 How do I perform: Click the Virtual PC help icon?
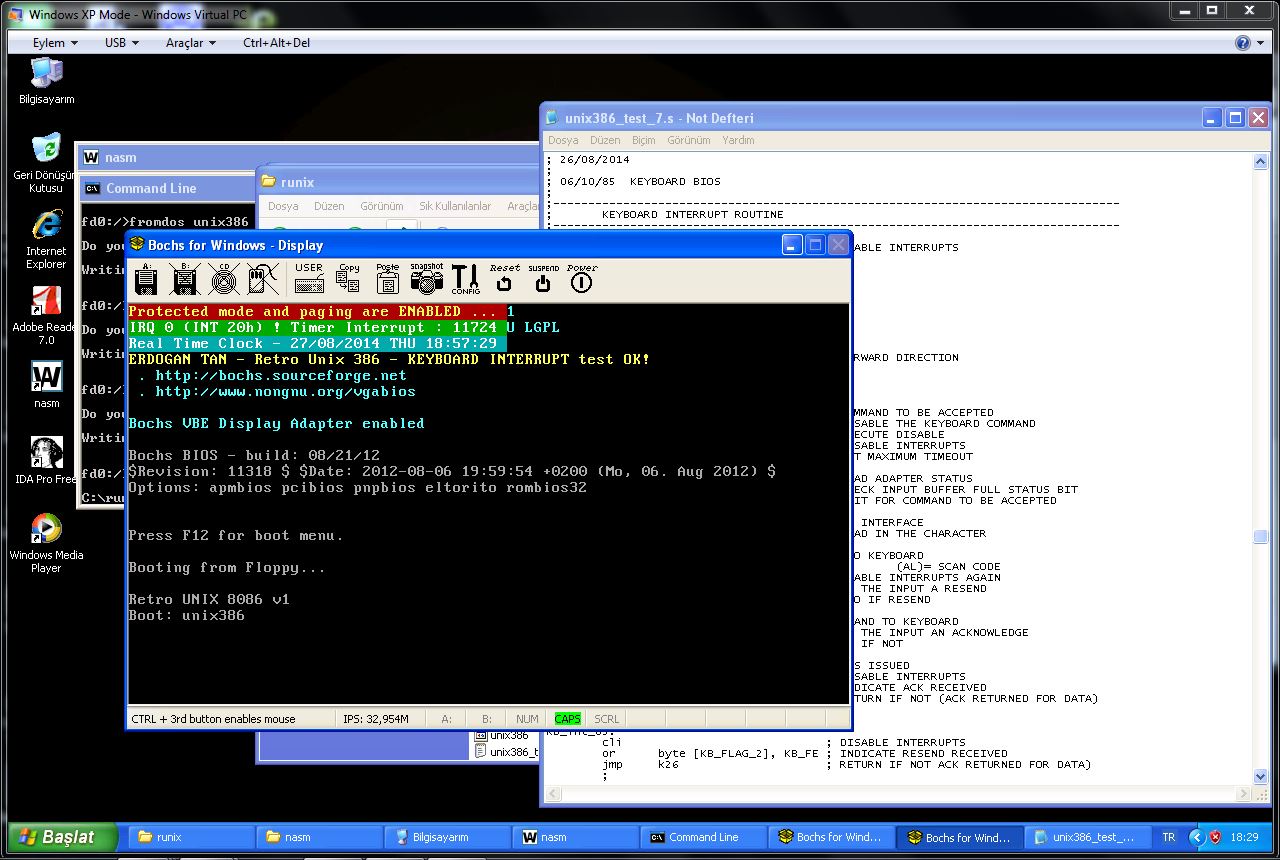click(1242, 43)
